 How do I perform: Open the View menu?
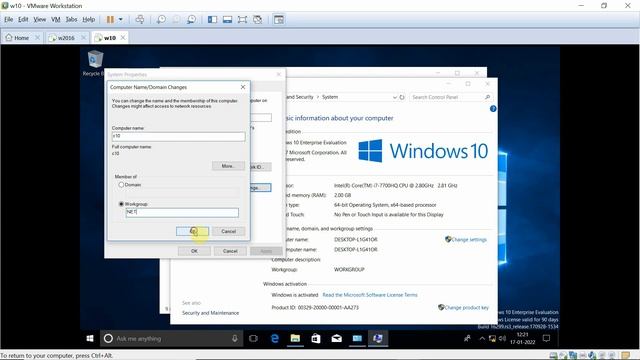tap(40, 19)
